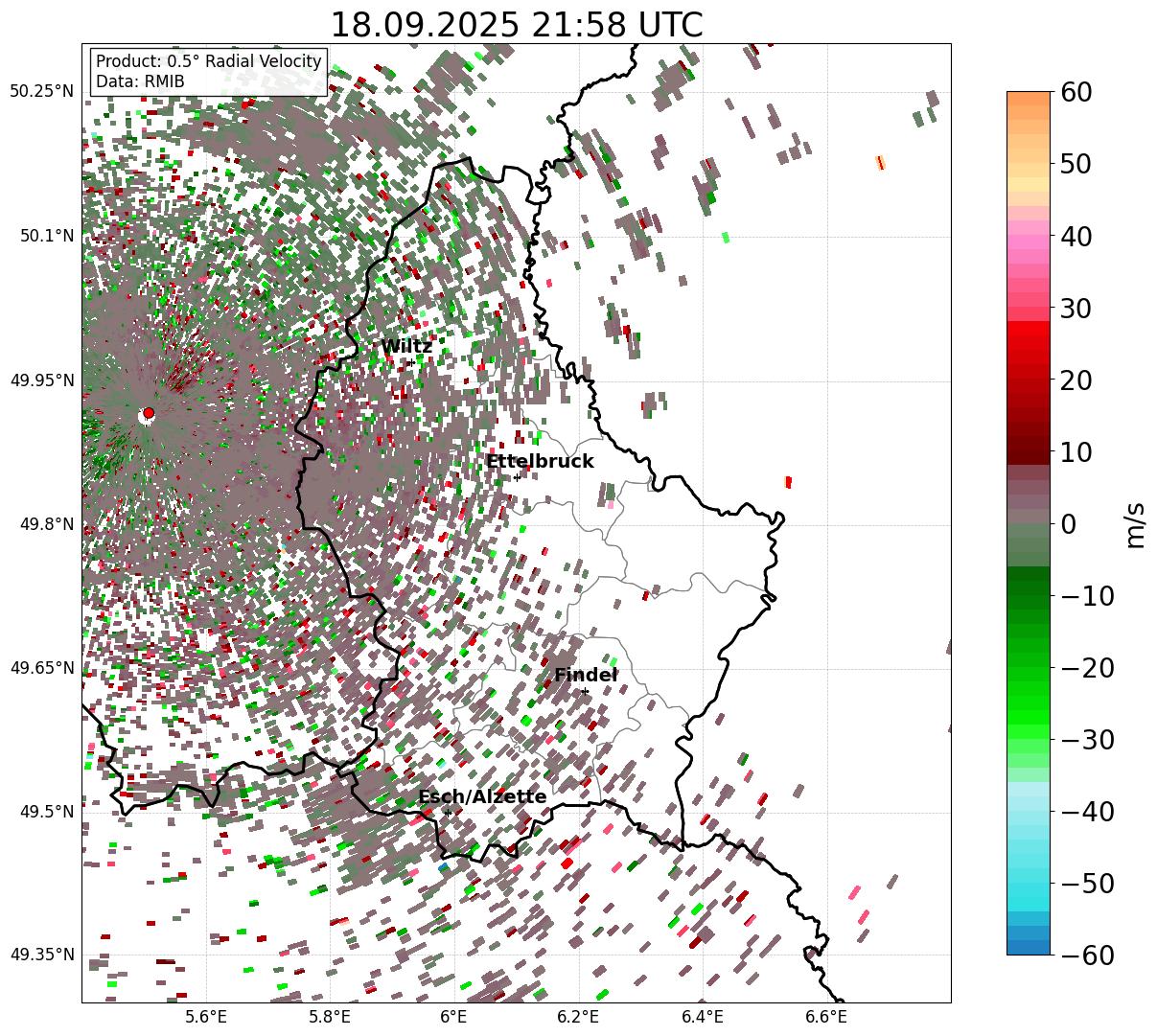Click the Findel location cross marker
Screen dimensions: 1157x1036
(585, 691)
